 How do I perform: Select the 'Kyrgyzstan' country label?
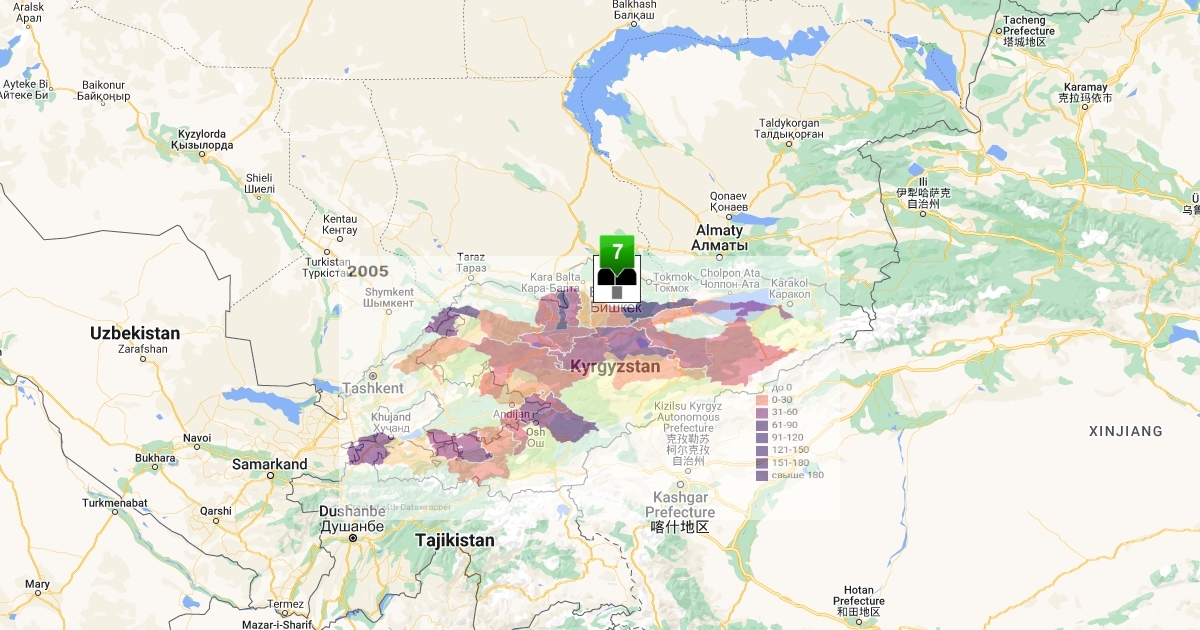click(x=615, y=367)
